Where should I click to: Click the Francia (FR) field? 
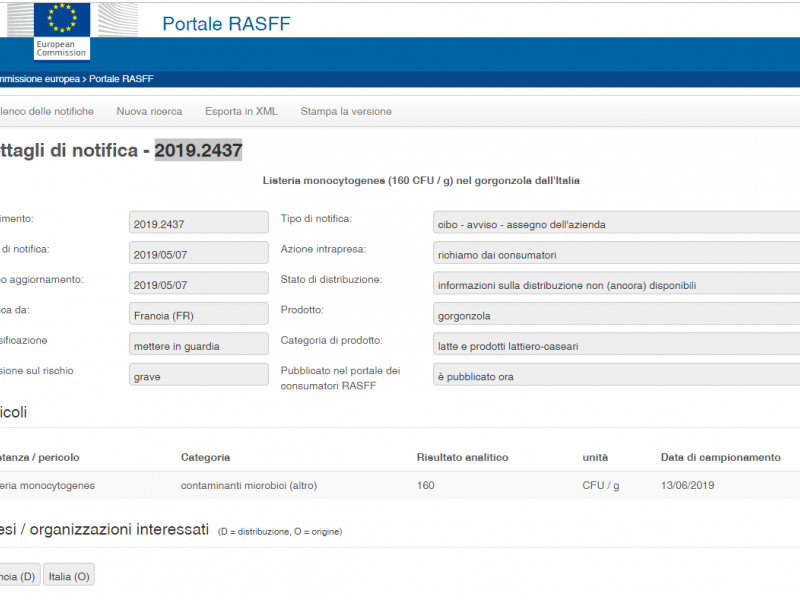[198, 314]
